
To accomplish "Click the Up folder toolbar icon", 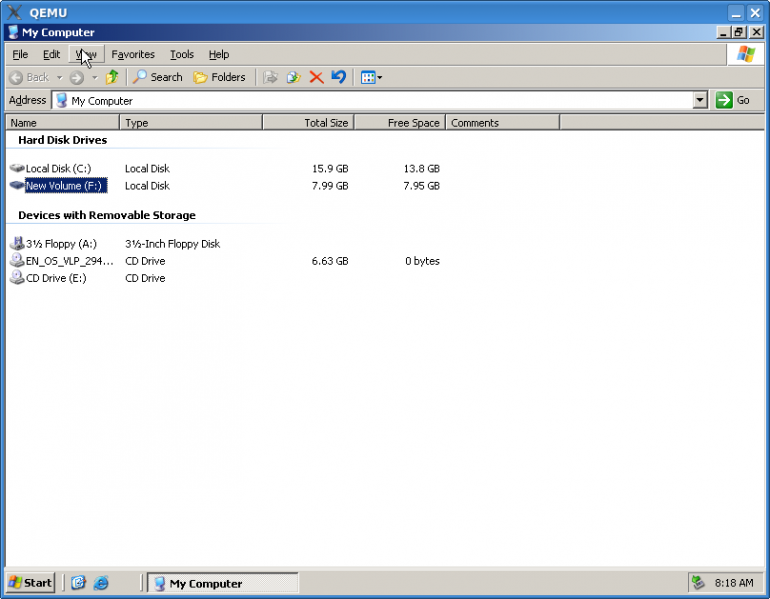I will coord(112,77).
